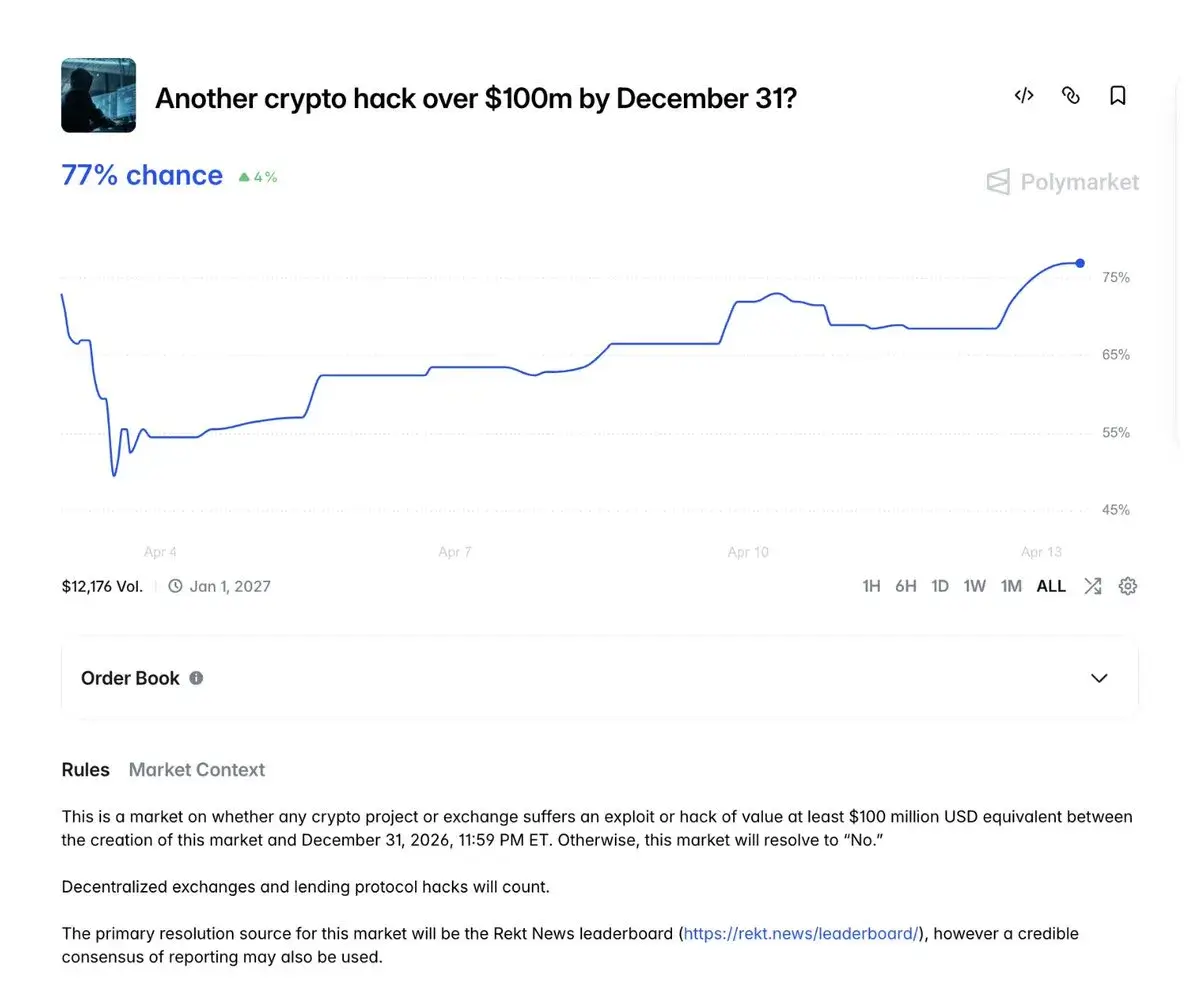Switch chart to 1W range

click(974, 586)
